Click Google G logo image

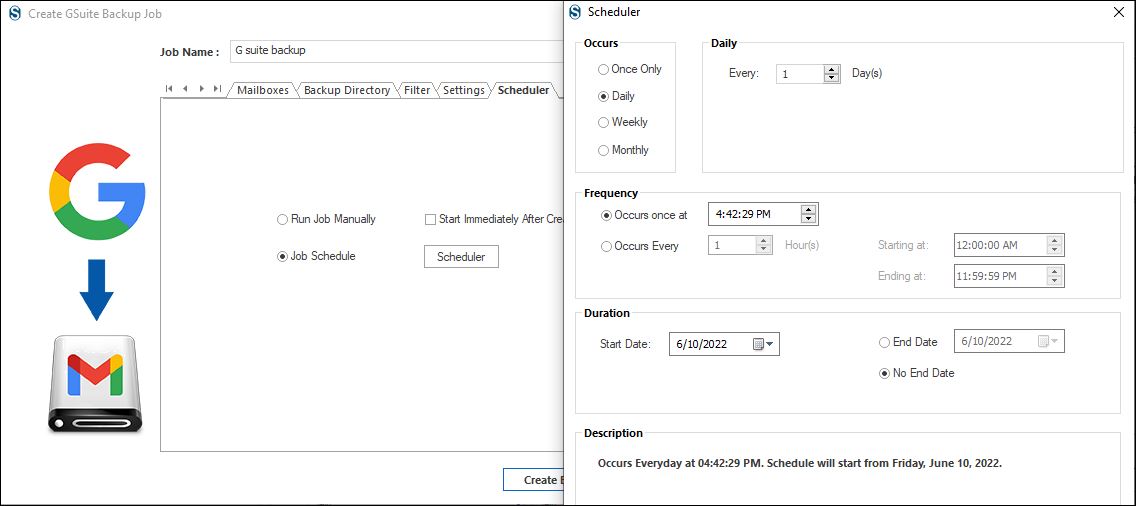click(97, 191)
